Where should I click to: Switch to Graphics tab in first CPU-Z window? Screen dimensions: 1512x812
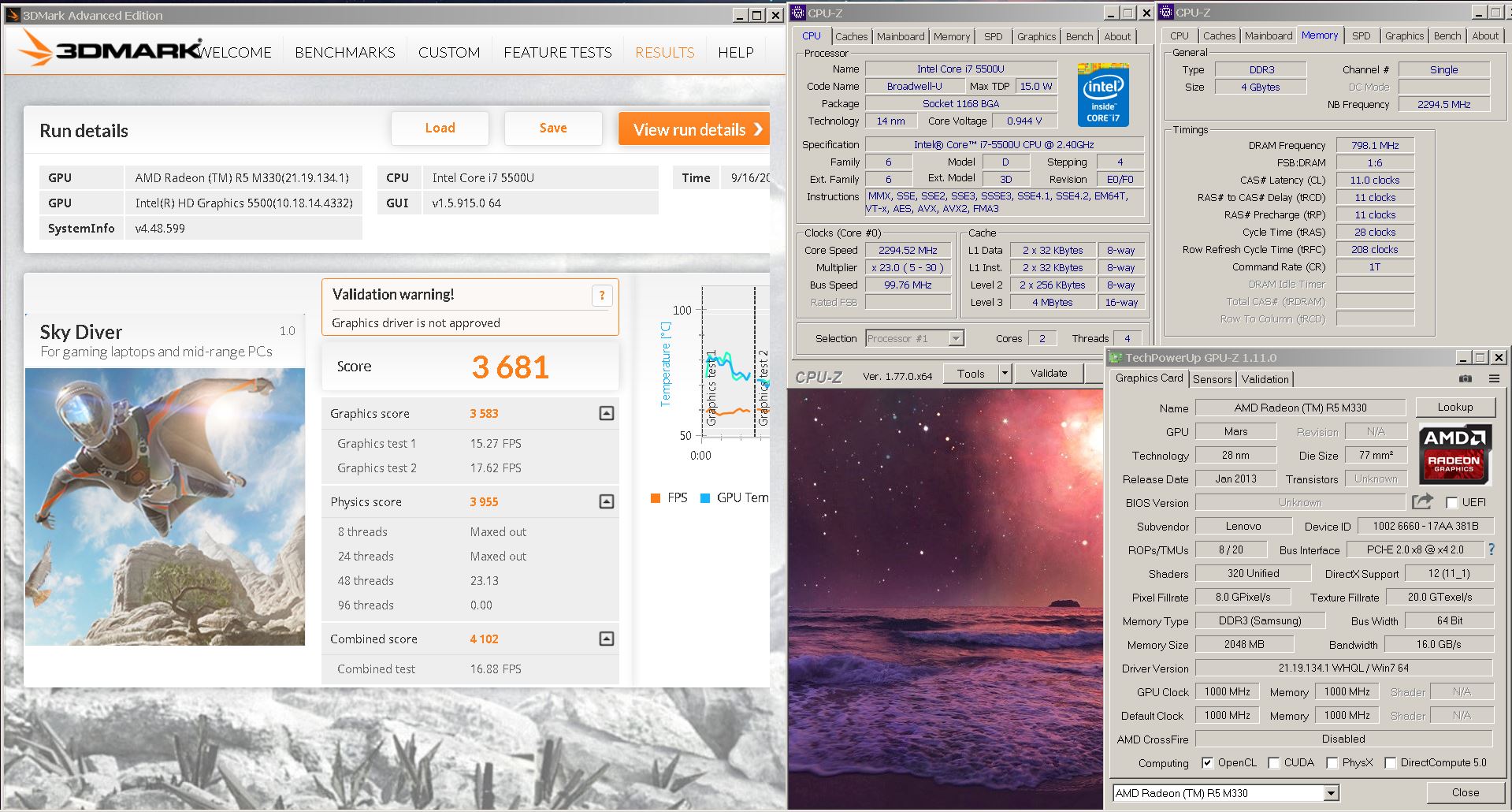point(1036,36)
